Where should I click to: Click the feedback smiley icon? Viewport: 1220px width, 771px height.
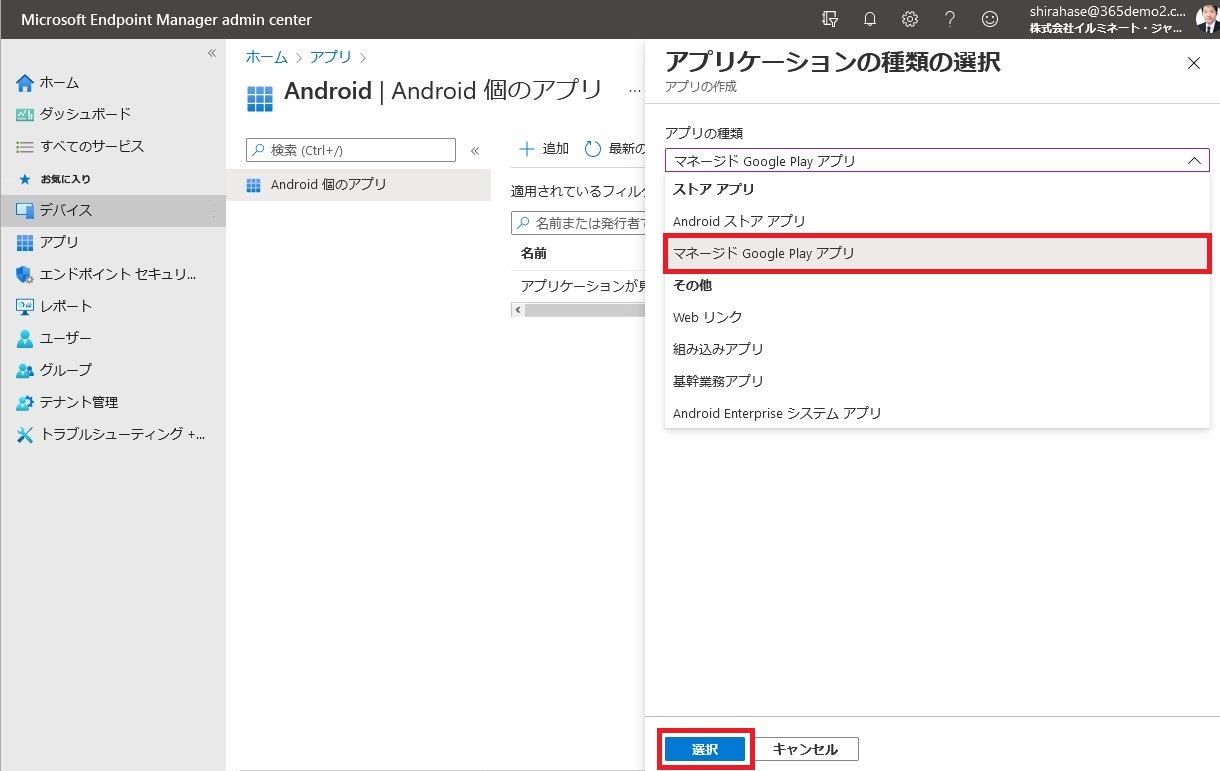click(989, 19)
